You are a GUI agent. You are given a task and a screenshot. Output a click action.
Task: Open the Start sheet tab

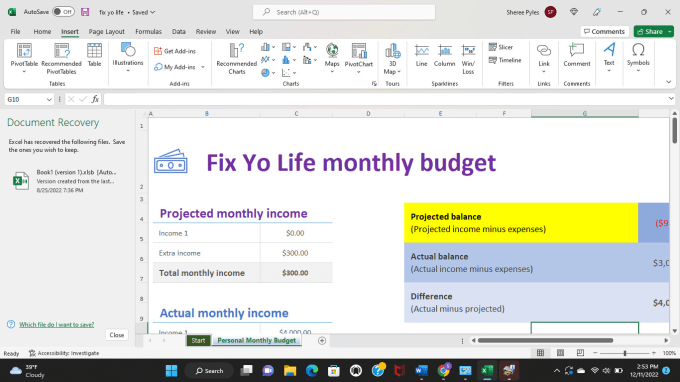pyautogui.click(x=198, y=341)
